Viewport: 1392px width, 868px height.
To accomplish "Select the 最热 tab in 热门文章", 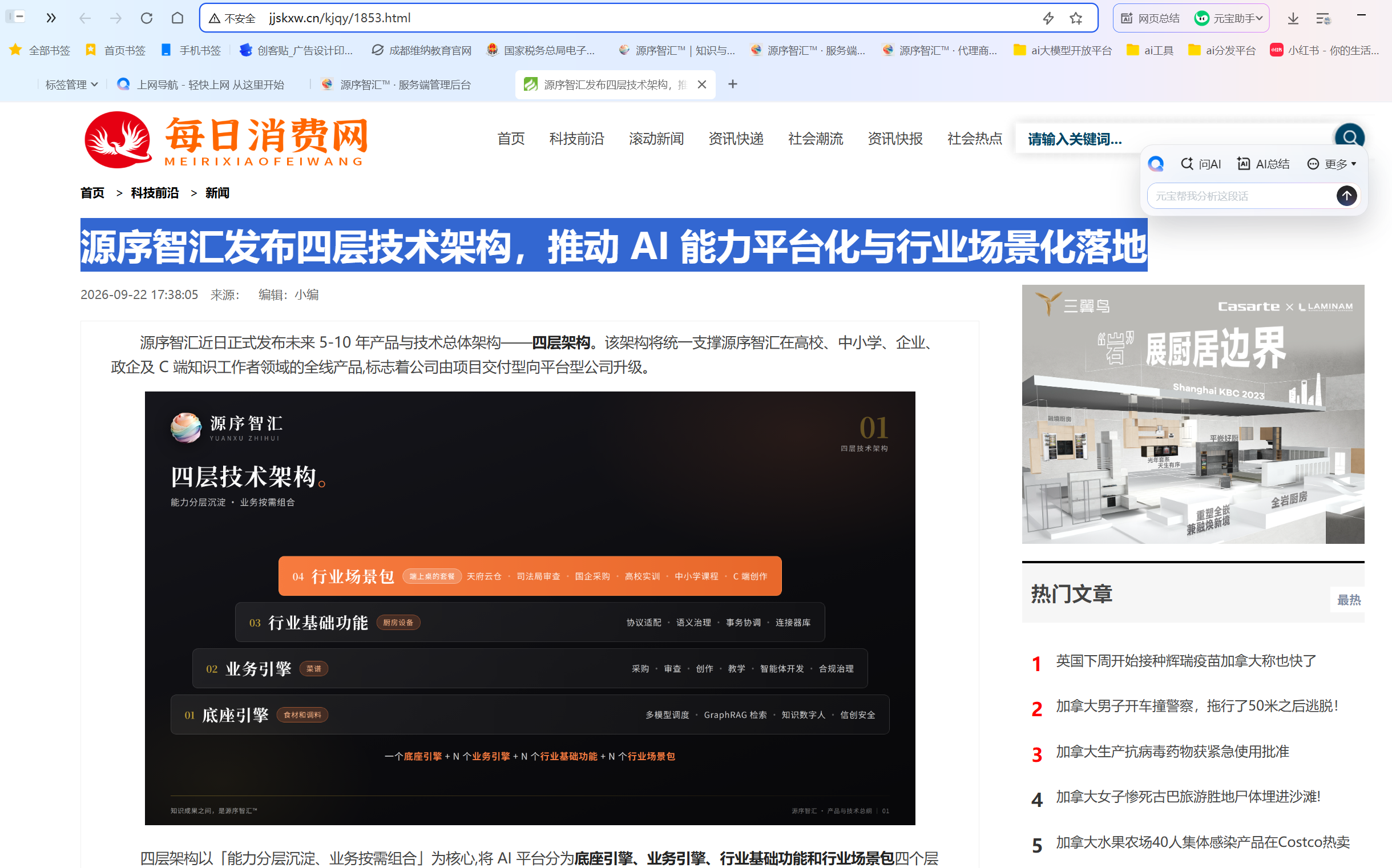I will point(1349,600).
